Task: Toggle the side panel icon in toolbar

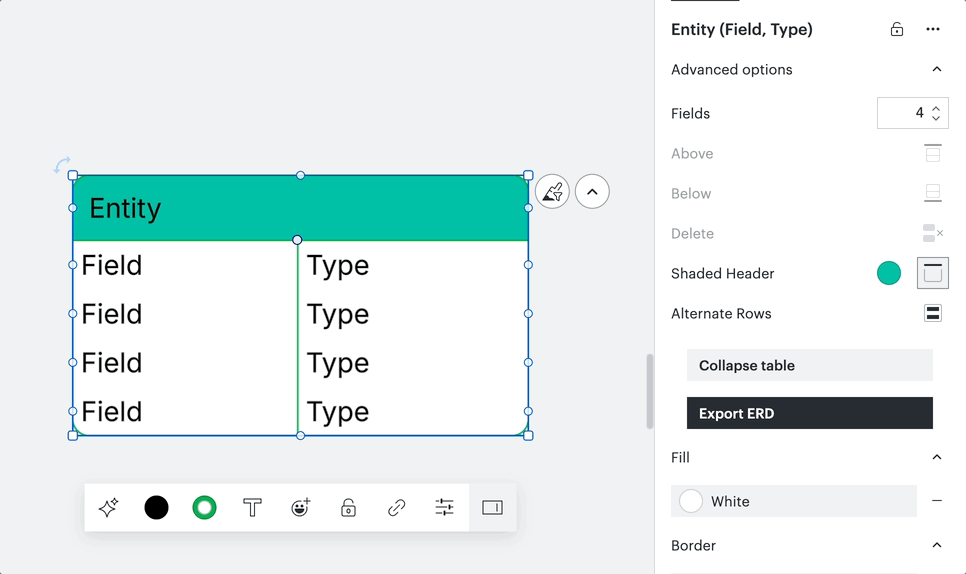Action: (x=492, y=507)
